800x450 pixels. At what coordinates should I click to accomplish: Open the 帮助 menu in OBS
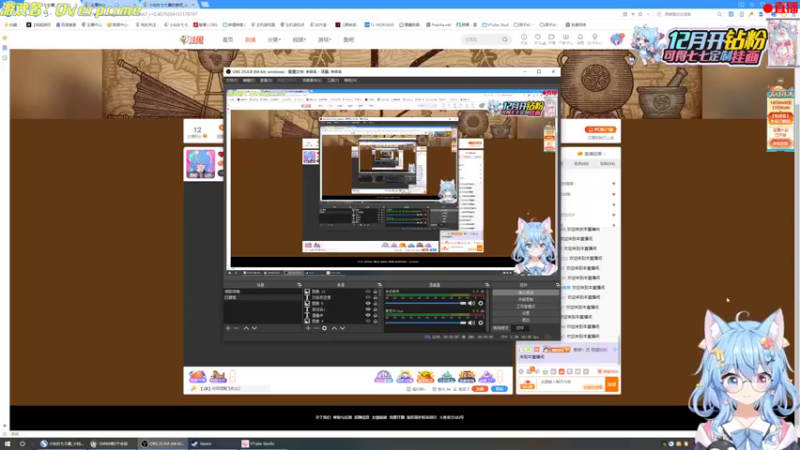350,81
